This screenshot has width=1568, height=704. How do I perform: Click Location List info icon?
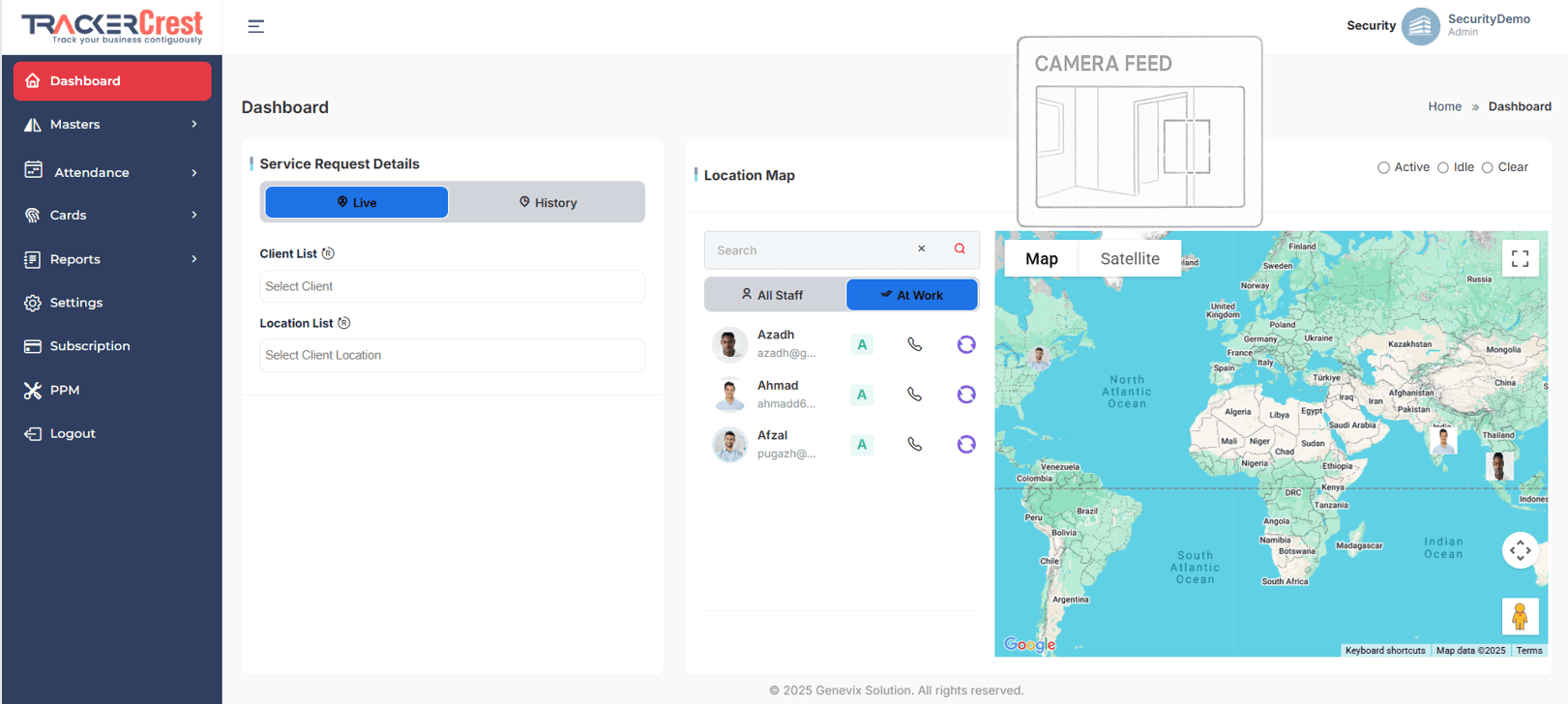343,323
